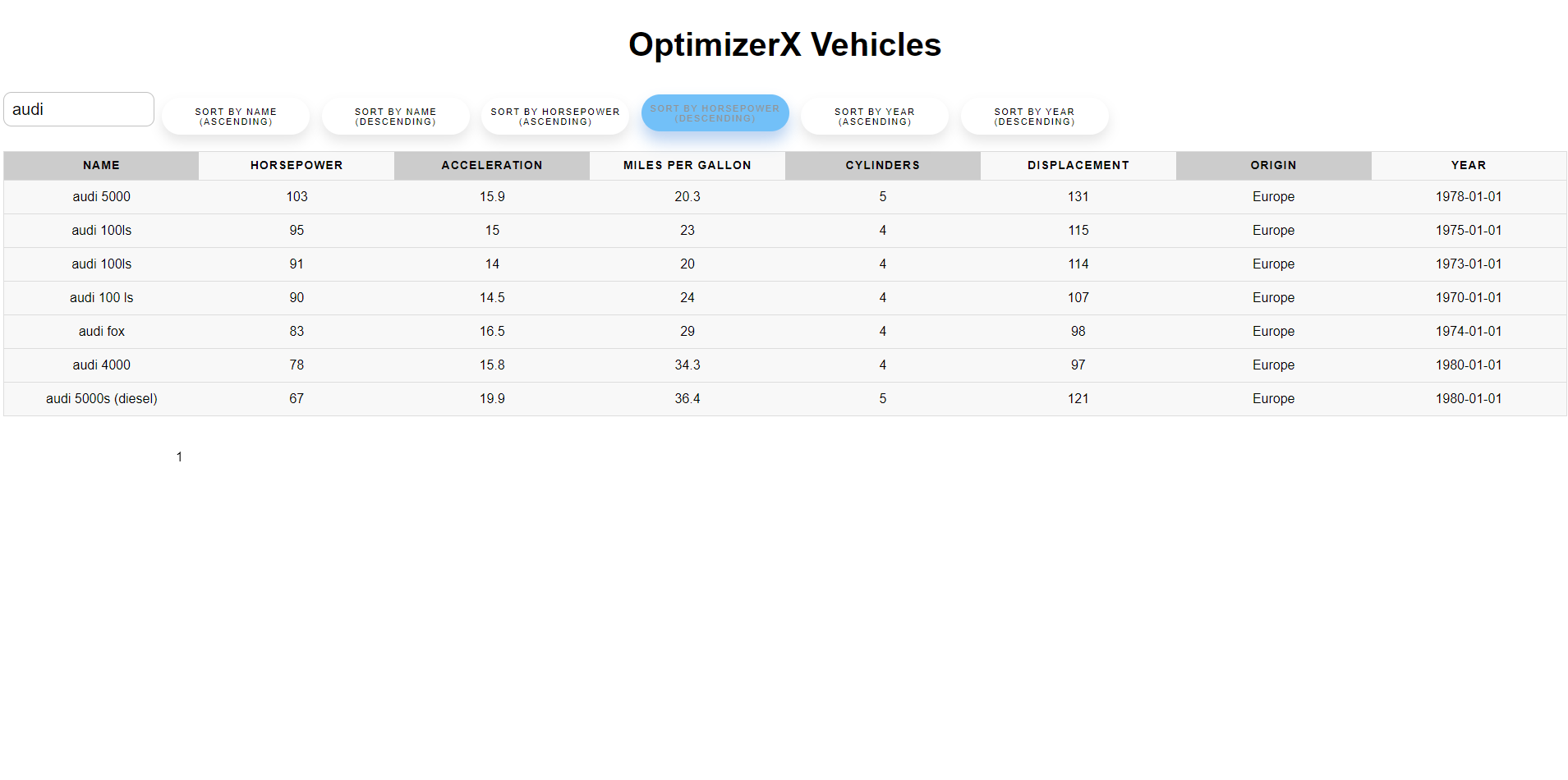Go to page 1 in pagination
This screenshot has width=1568, height=780.
click(x=179, y=457)
